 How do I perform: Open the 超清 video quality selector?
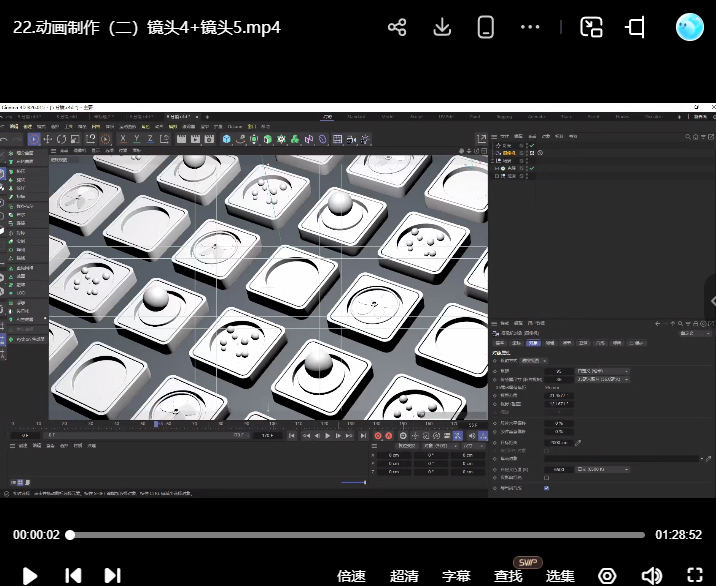click(404, 576)
